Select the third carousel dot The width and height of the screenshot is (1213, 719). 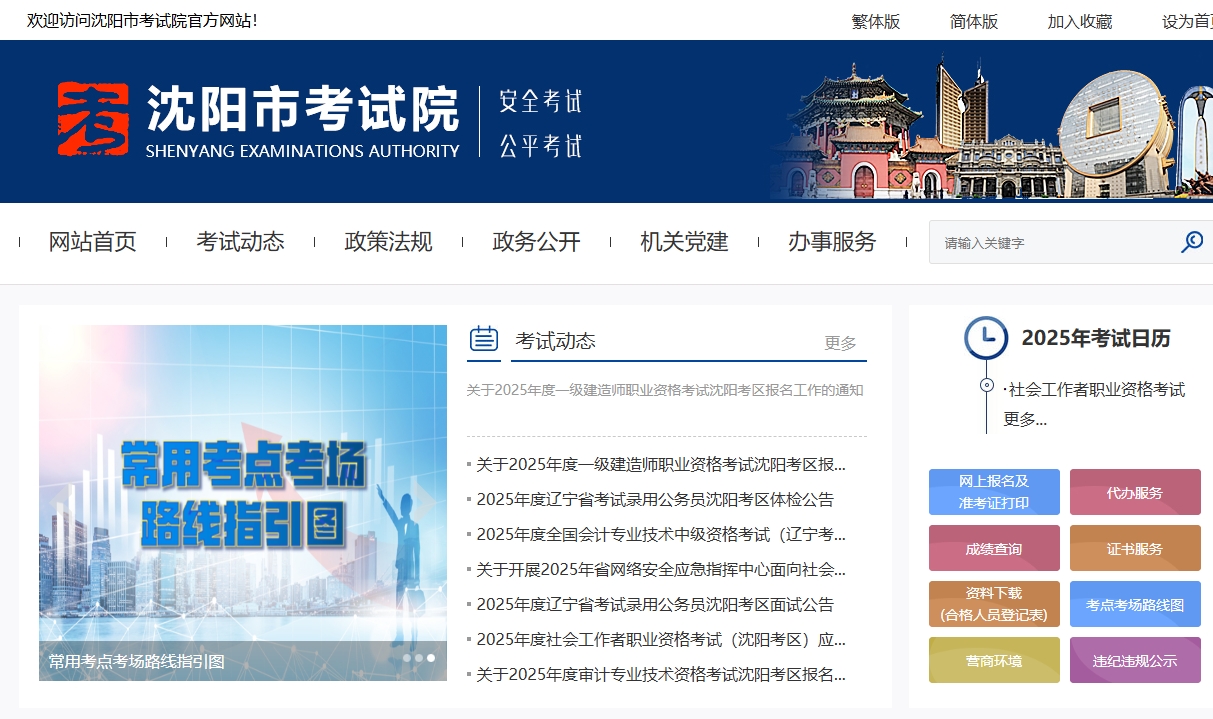(x=431, y=657)
